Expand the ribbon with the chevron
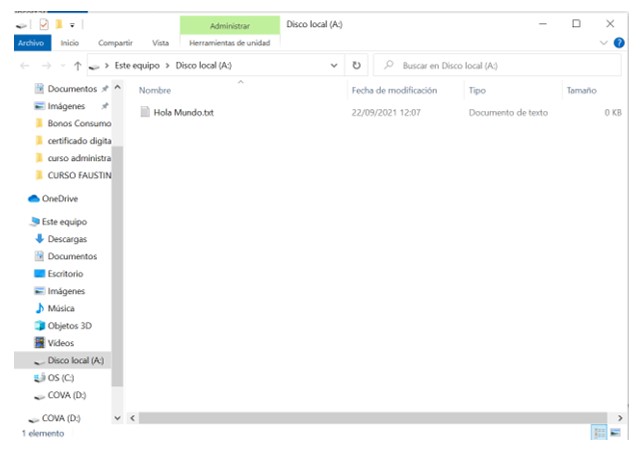This screenshot has height=453, width=640. pos(604,43)
